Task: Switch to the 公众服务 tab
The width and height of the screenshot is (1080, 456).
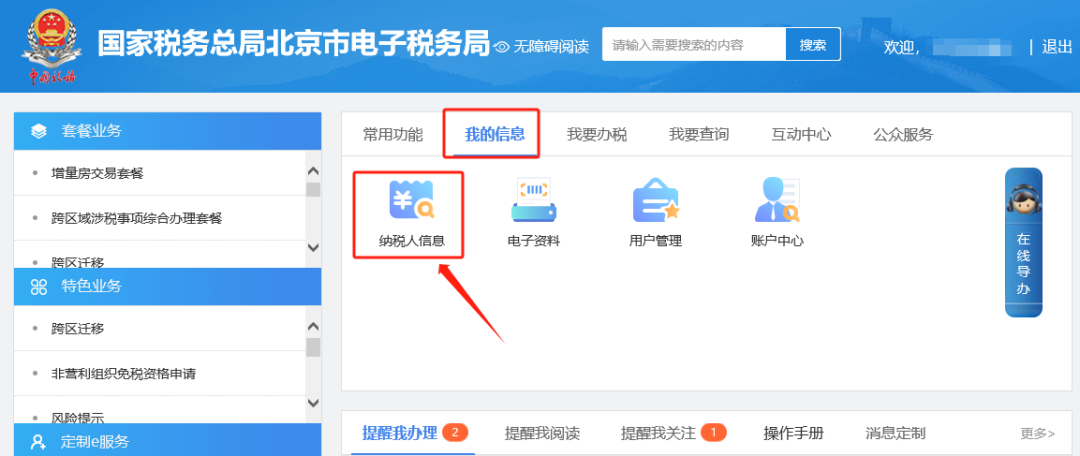Action: (903, 134)
